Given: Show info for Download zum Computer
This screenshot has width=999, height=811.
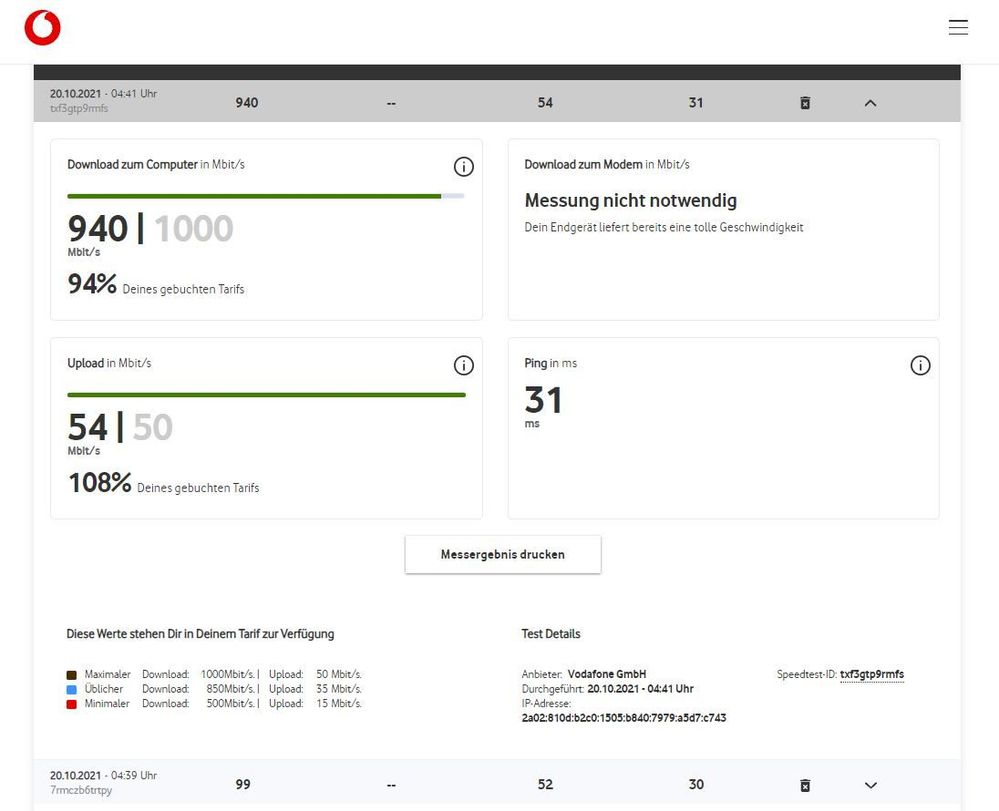Looking at the screenshot, I should click(463, 167).
